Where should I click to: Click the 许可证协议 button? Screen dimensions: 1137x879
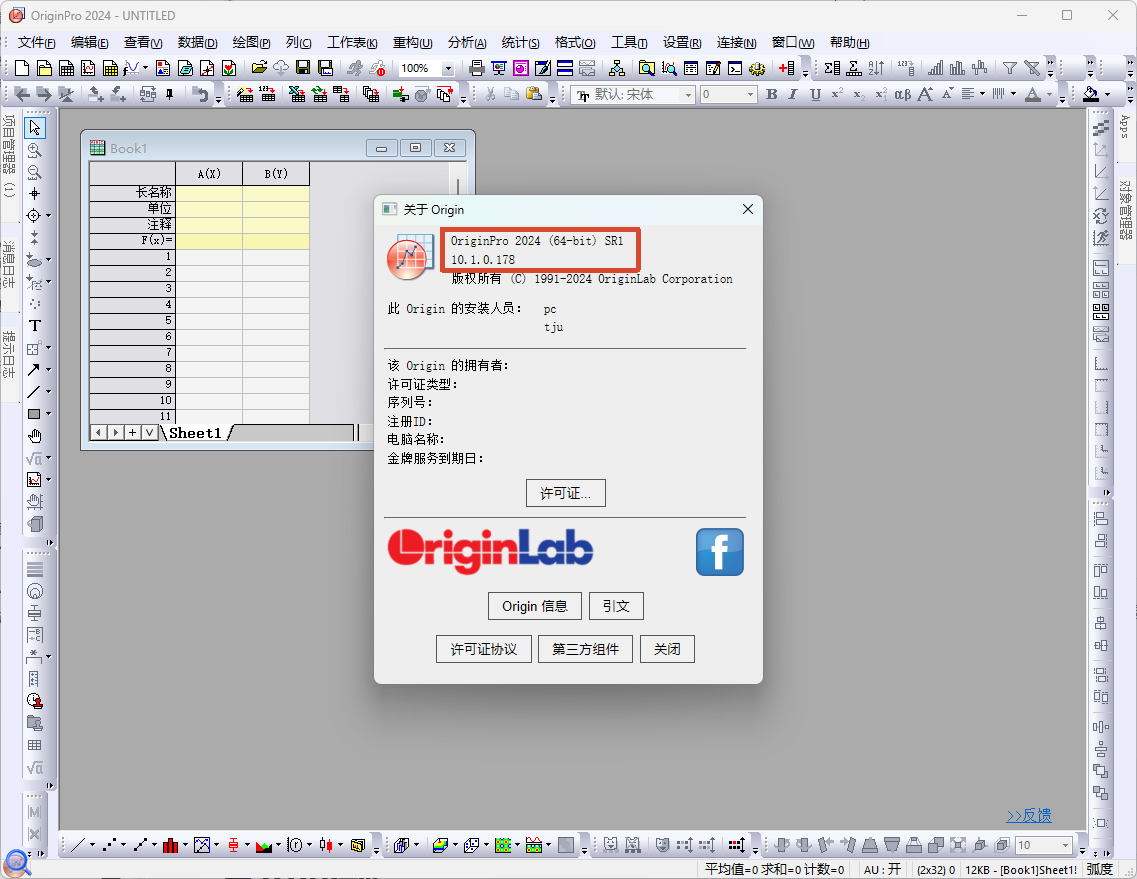484,649
